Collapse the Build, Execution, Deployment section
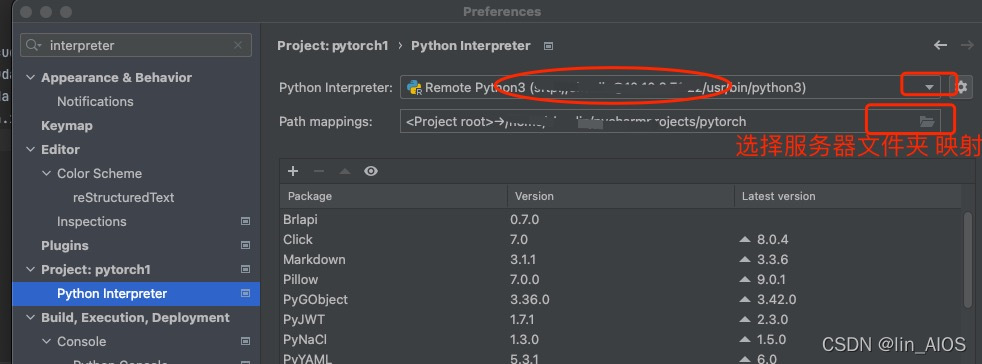The width and height of the screenshot is (982, 364). click(29, 318)
